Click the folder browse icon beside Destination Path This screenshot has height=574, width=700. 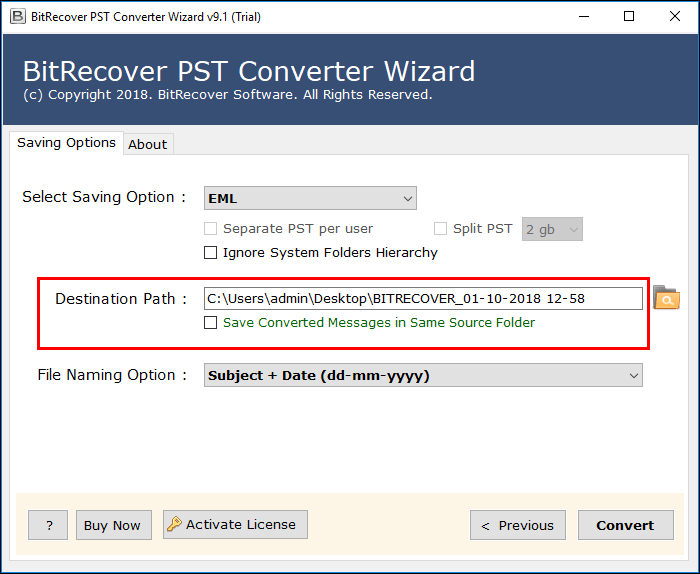[666, 298]
